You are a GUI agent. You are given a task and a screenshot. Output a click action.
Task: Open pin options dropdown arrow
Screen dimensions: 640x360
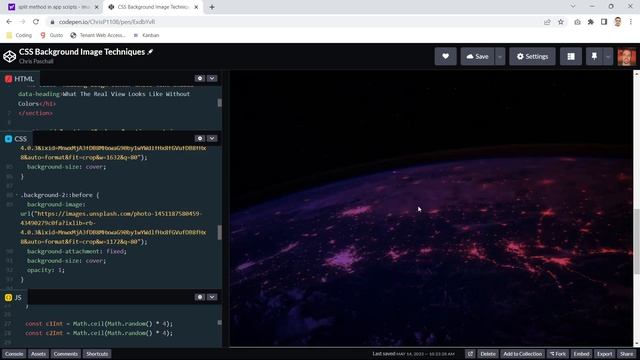(608, 56)
